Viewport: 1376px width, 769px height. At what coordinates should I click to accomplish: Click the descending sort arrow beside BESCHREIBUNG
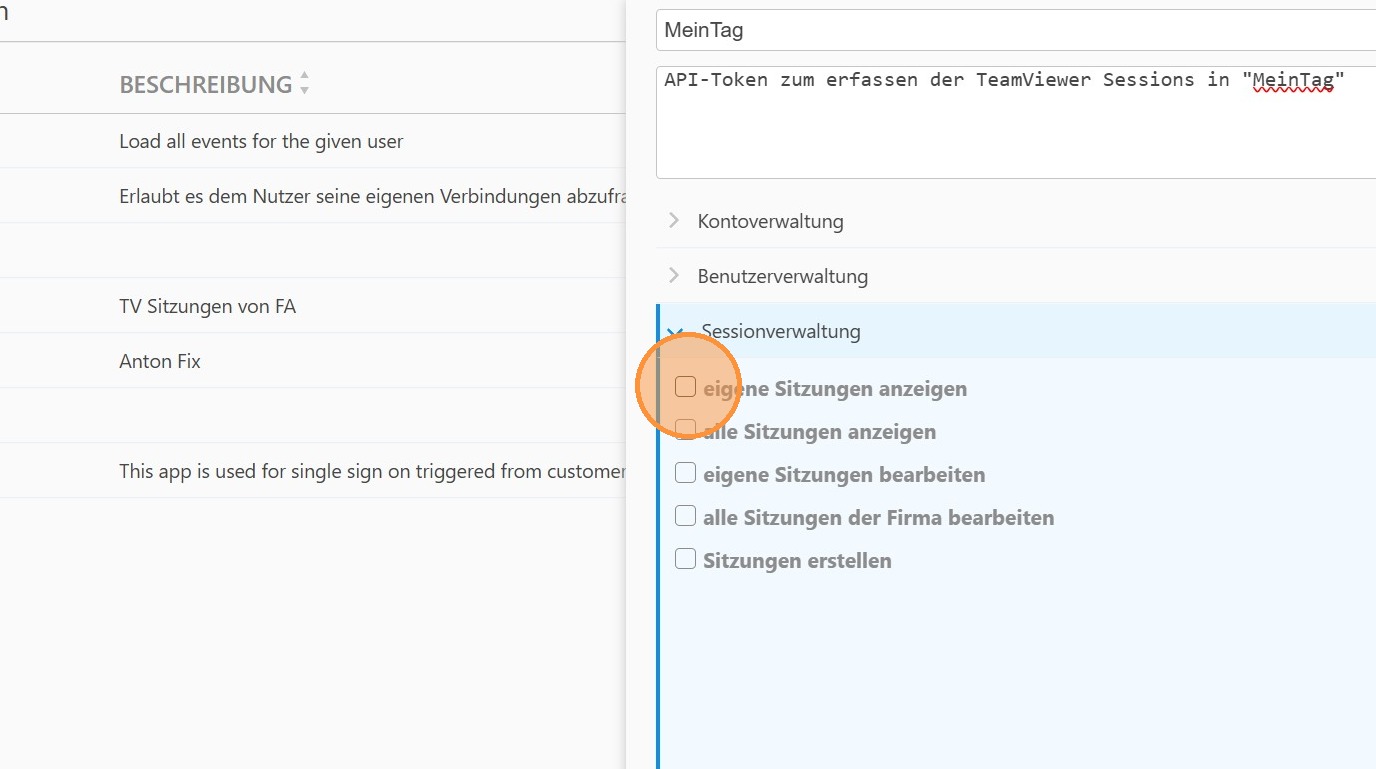click(304, 90)
